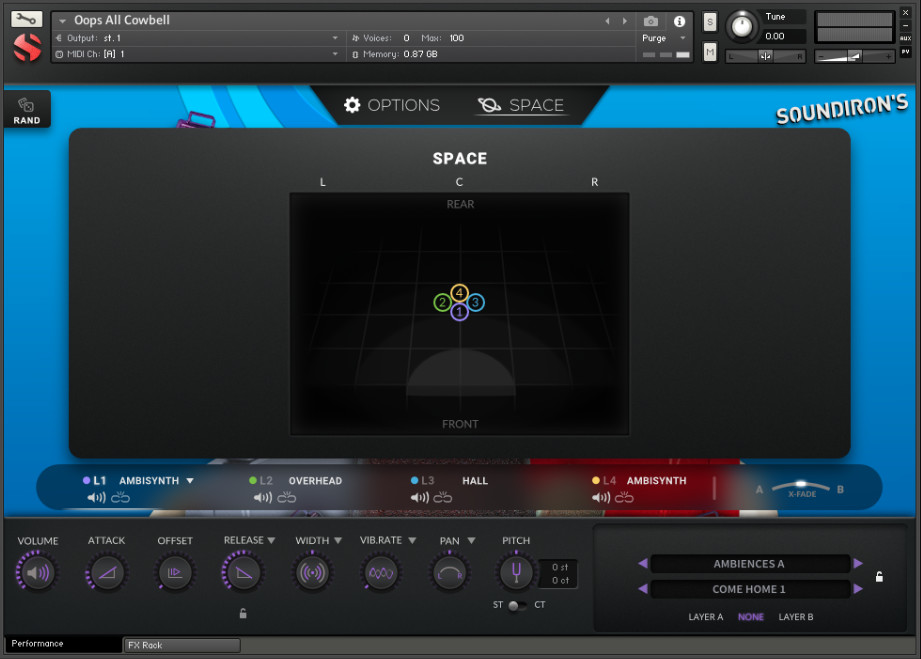
Task: Click the lock icon below Release
Action: pyautogui.click(x=243, y=613)
